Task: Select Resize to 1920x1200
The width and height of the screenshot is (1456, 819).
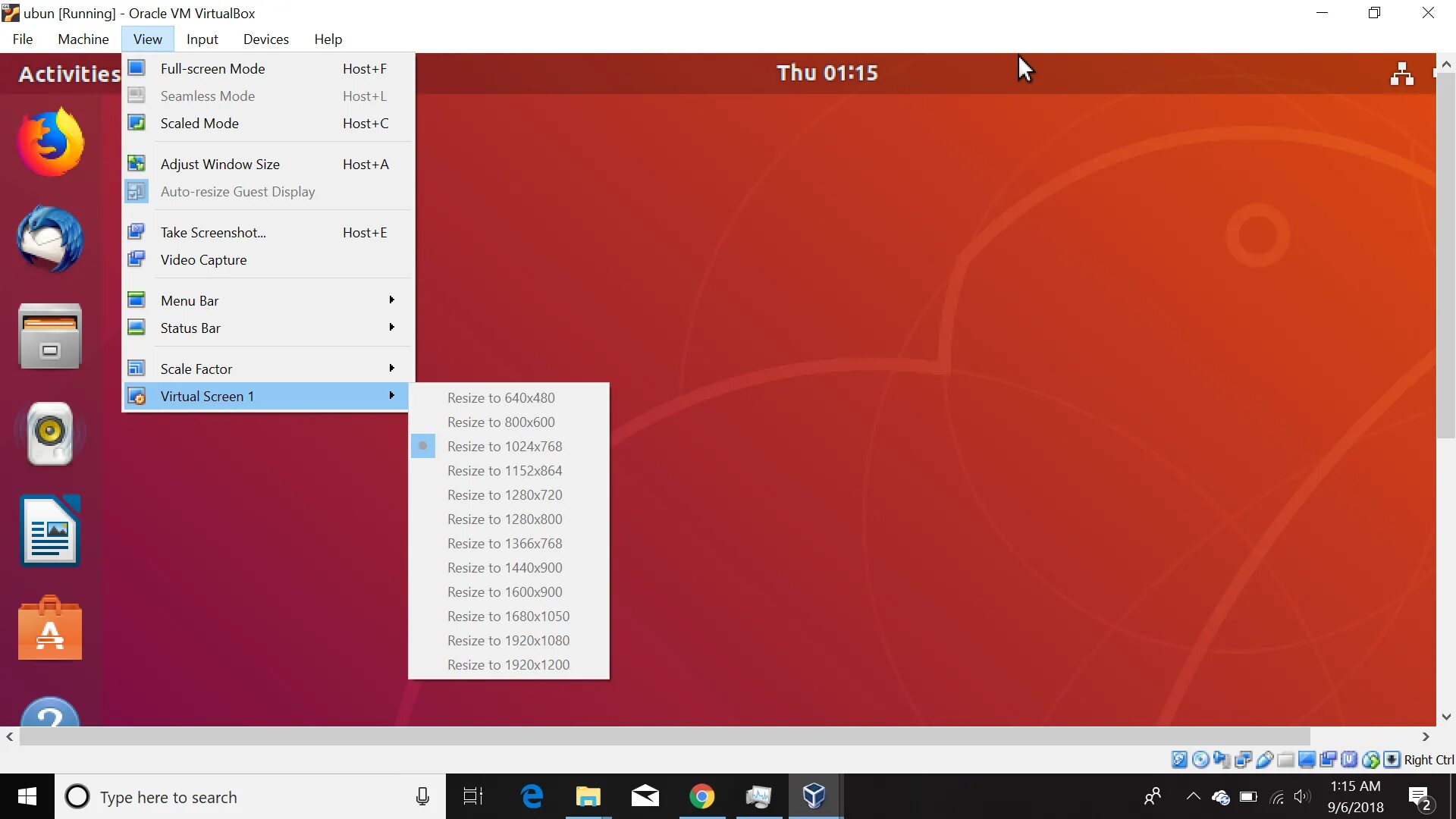Action: coord(509,665)
